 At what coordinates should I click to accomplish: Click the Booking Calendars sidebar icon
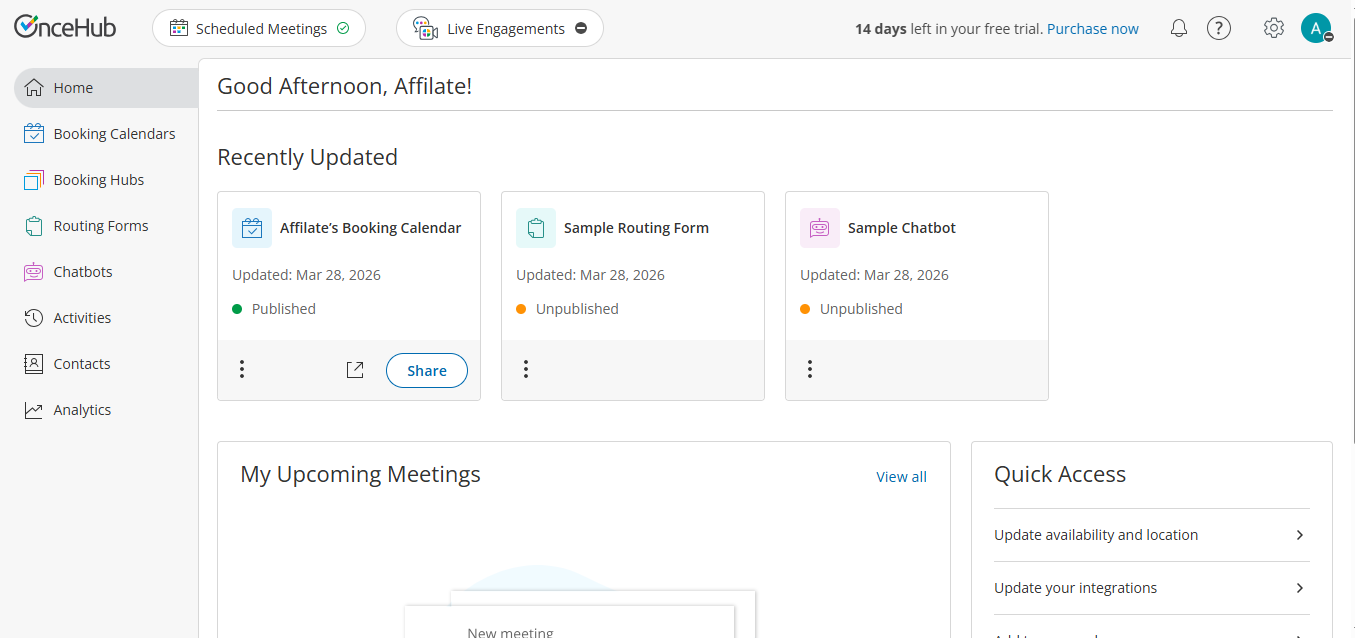pos(34,134)
